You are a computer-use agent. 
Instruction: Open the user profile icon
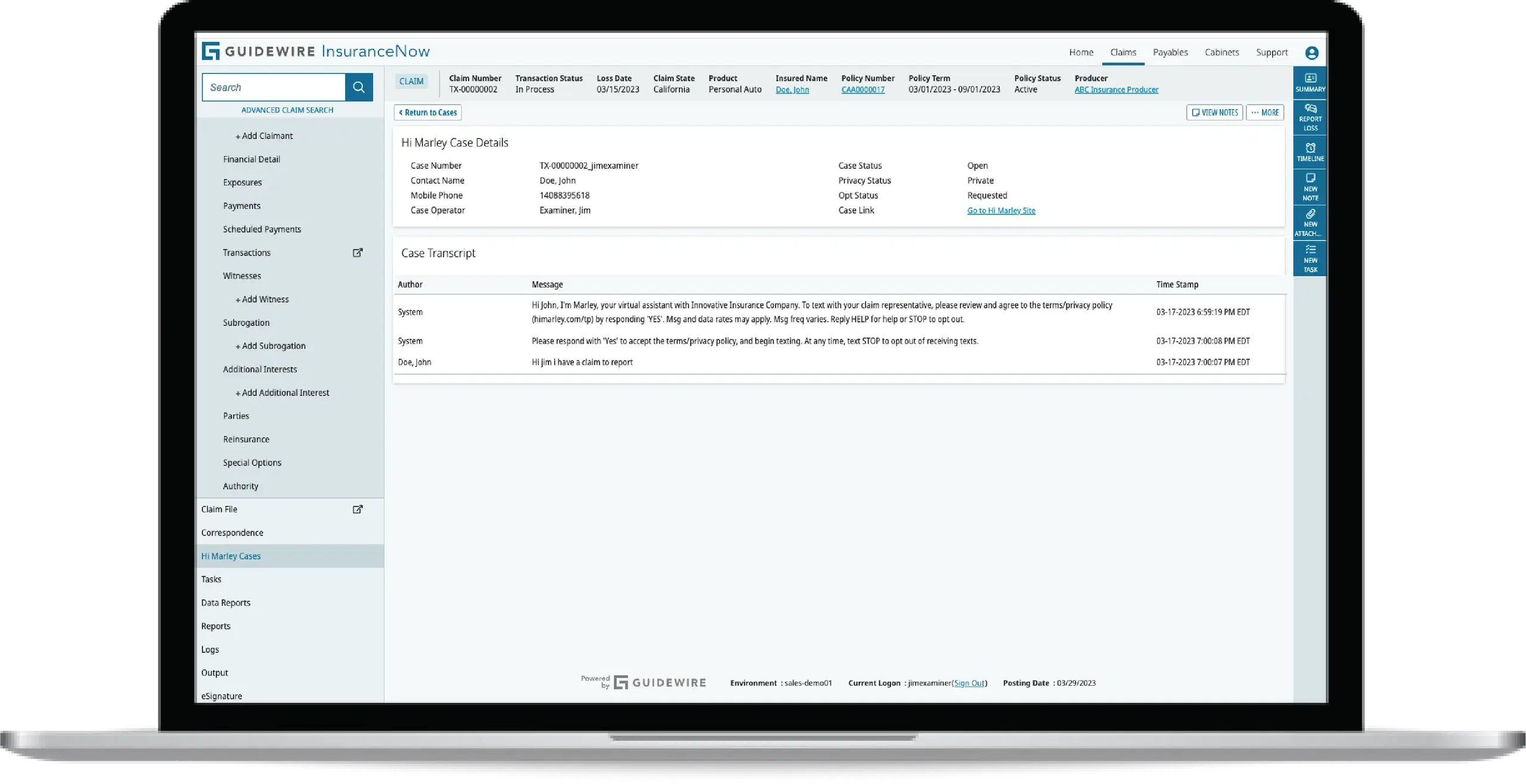click(x=1311, y=52)
